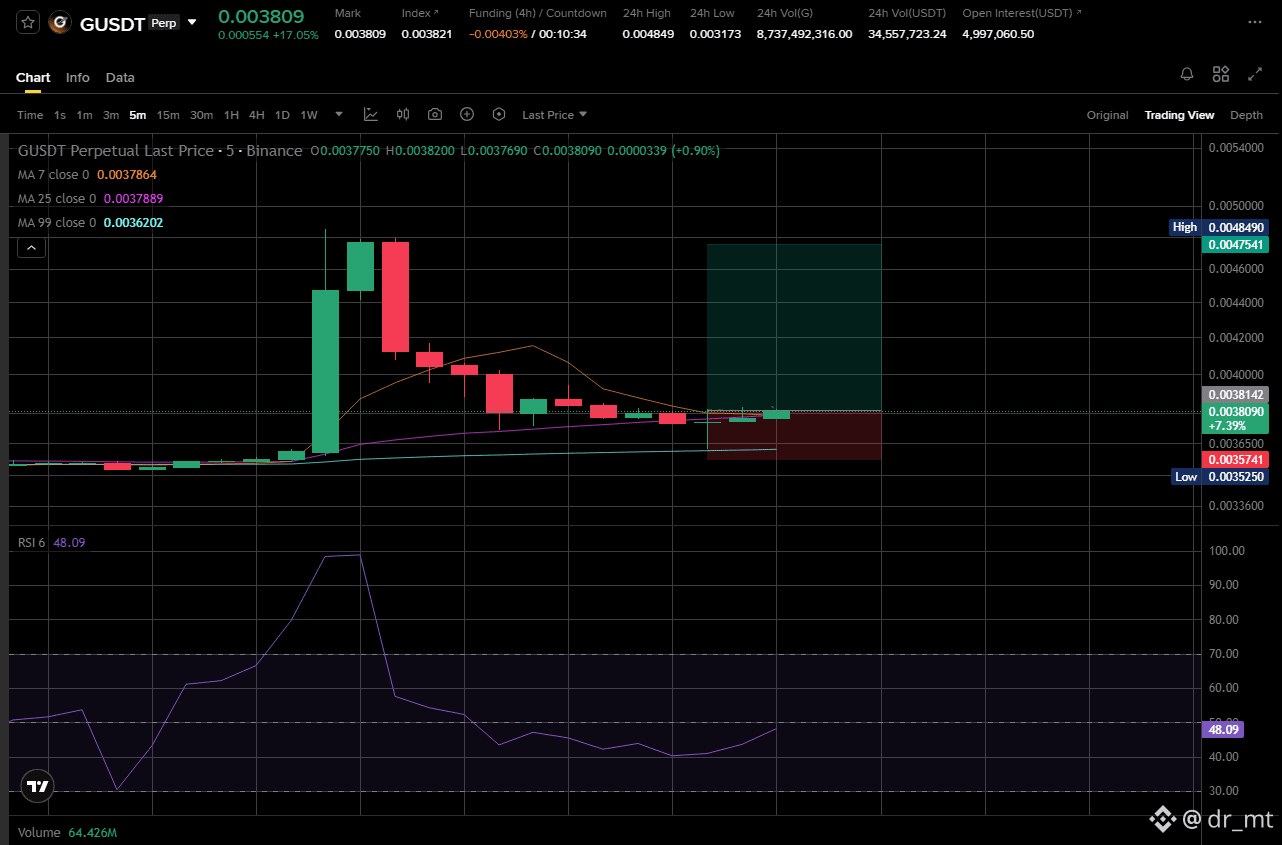1282x845 pixels.
Task: Select the 3m interval
Action: [x=111, y=115]
